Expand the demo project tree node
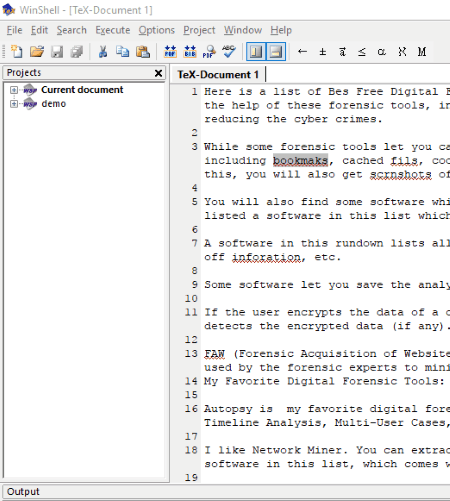Image resolution: width=450 pixels, height=501 pixels. click(14, 104)
